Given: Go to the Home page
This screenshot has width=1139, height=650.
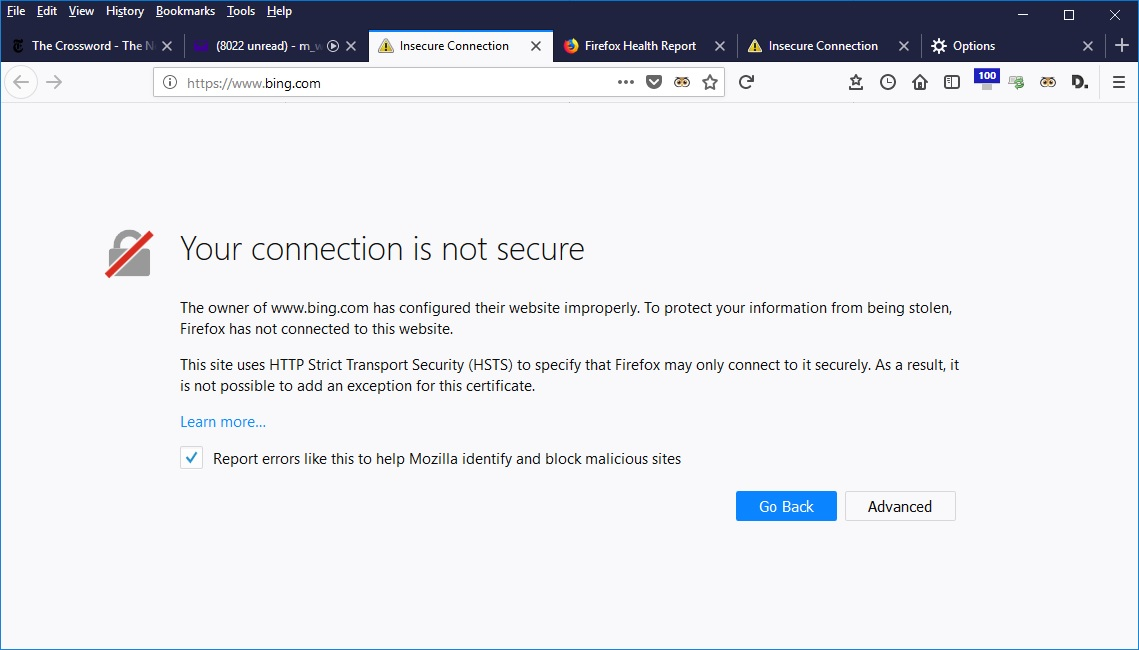Looking at the screenshot, I should [x=920, y=83].
